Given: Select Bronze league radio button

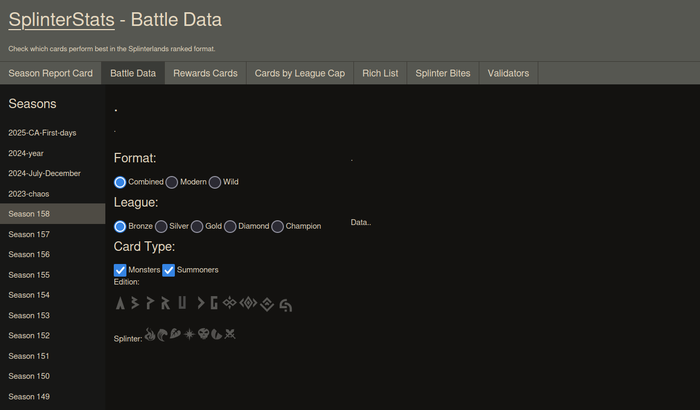Looking at the screenshot, I should pyautogui.click(x=120, y=226).
